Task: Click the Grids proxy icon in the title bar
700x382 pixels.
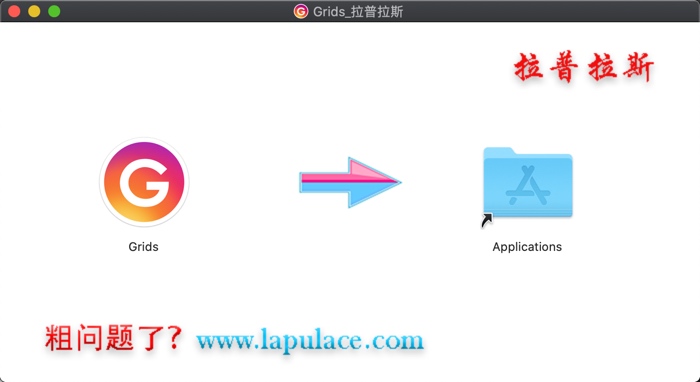Action: [x=301, y=11]
